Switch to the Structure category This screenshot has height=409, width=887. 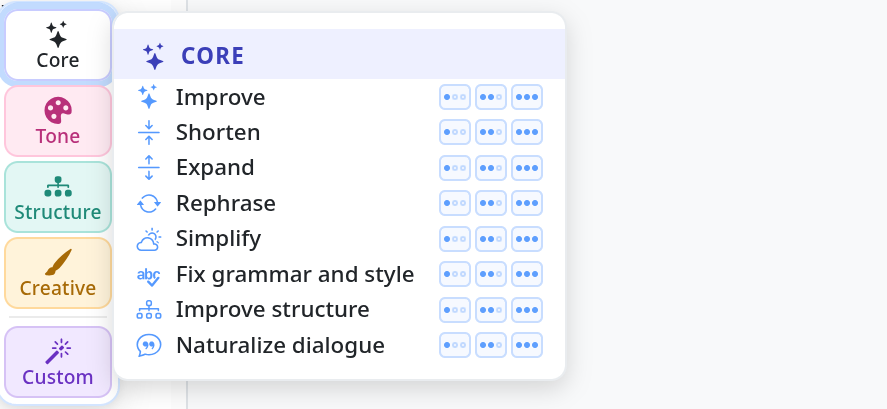pyautogui.click(x=58, y=197)
